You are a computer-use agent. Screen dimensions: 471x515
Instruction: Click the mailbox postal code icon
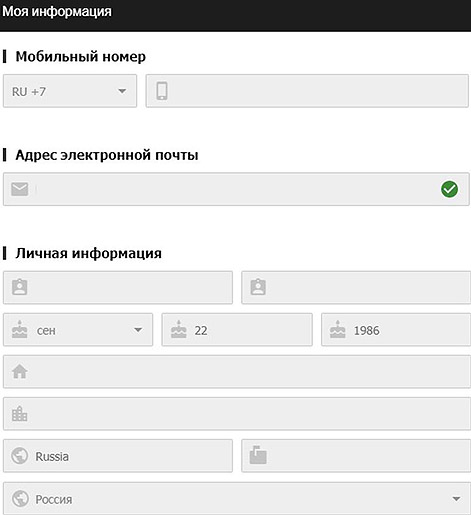pos(258,455)
